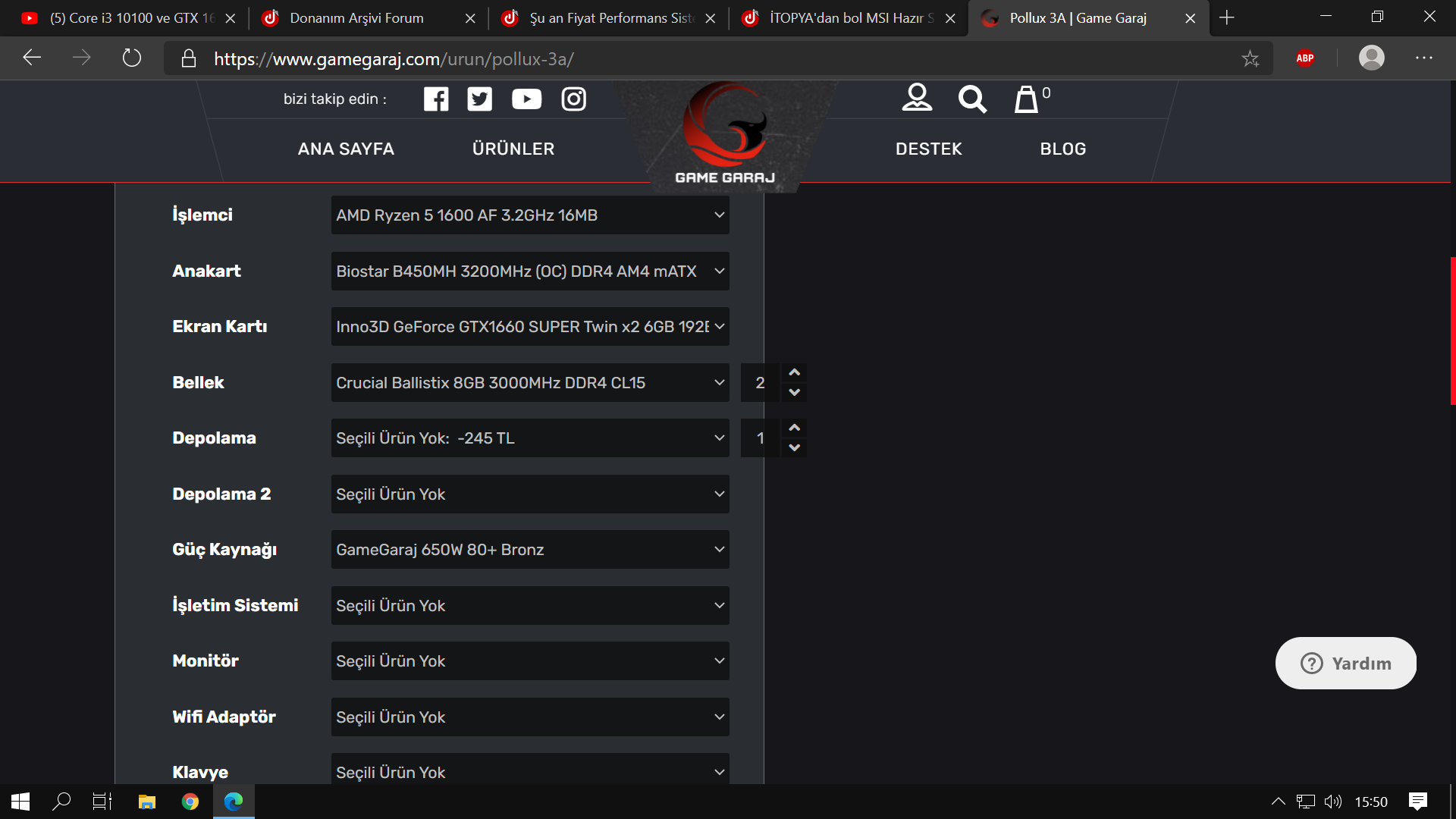Open the Instagram icon in header
This screenshot has width=1456, height=819.
573,99
